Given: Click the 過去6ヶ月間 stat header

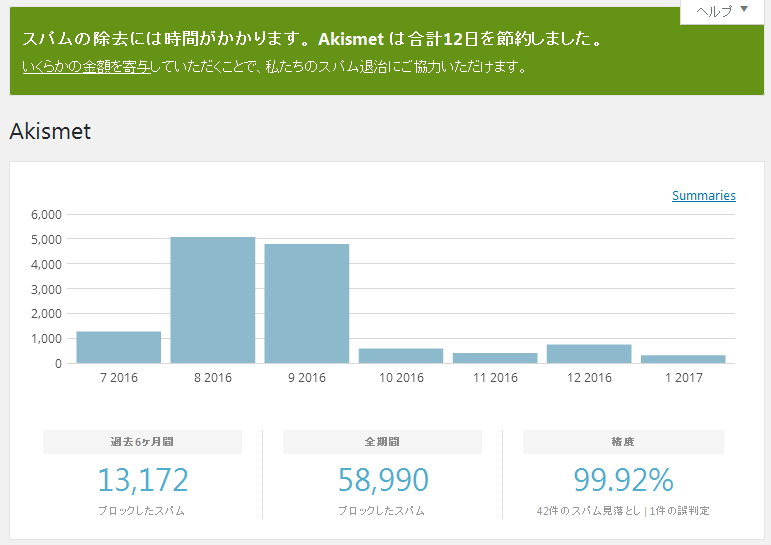Looking at the screenshot, I should [143, 442].
